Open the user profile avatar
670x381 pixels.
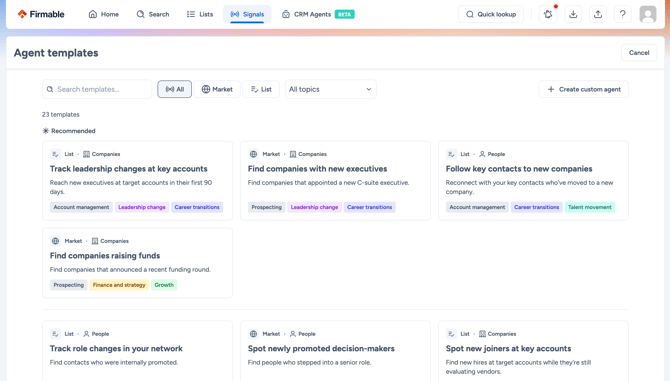648,14
